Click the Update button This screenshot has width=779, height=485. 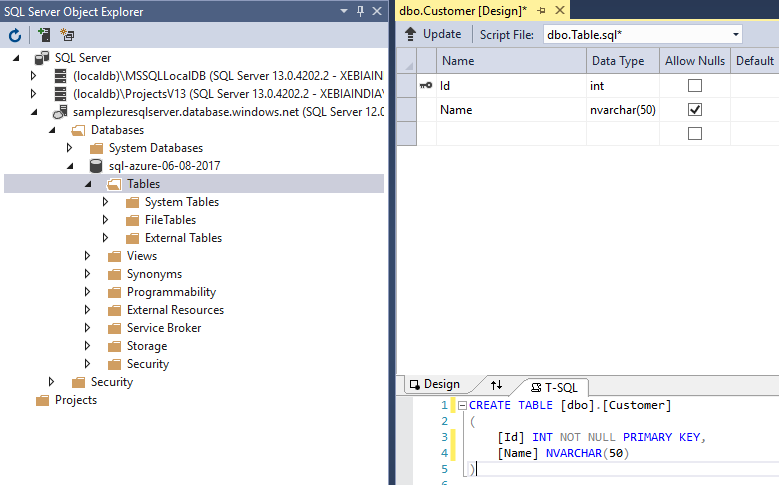point(433,34)
